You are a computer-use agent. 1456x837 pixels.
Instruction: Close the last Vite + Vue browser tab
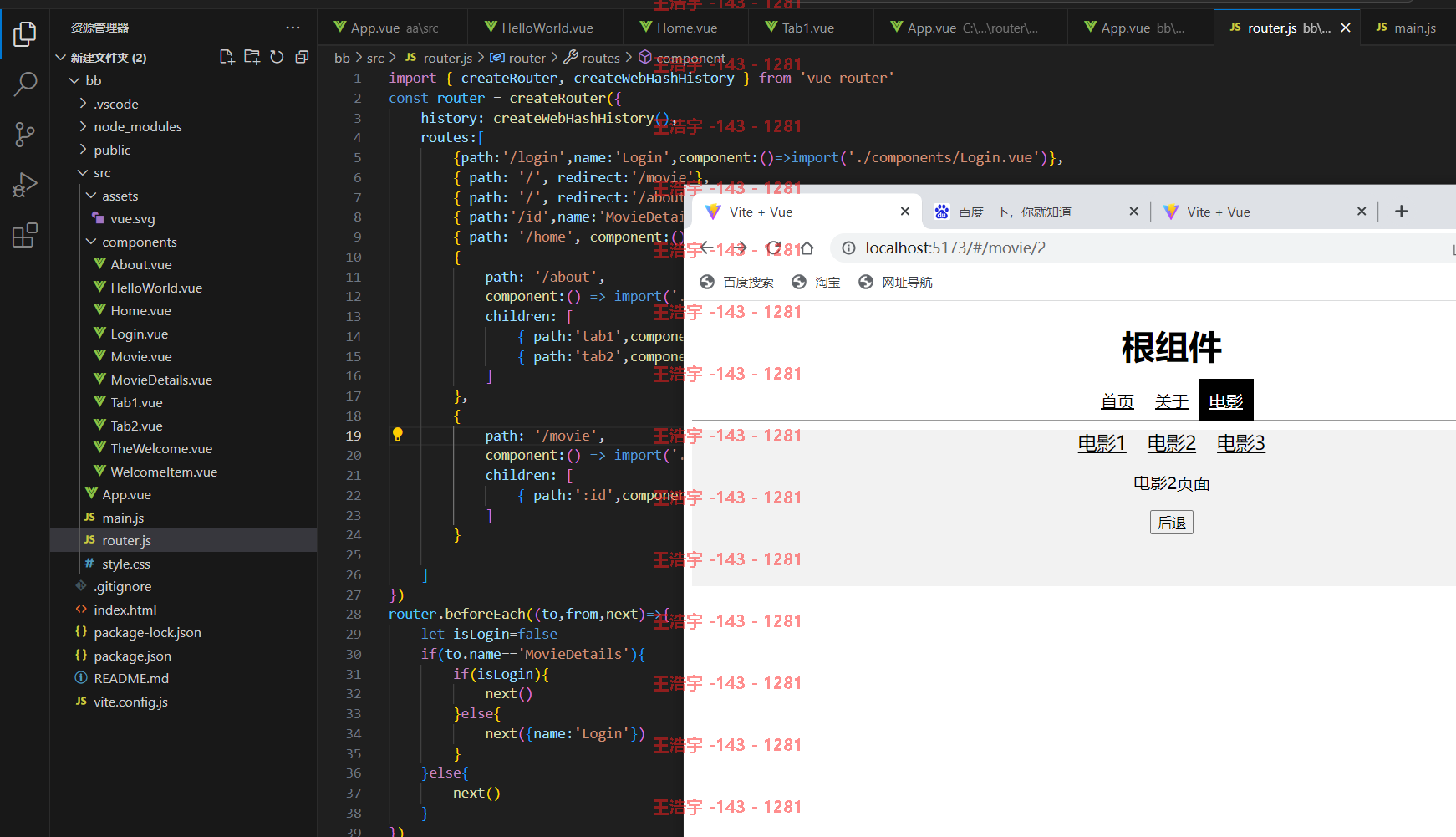pyautogui.click(x=1362, y=212)
